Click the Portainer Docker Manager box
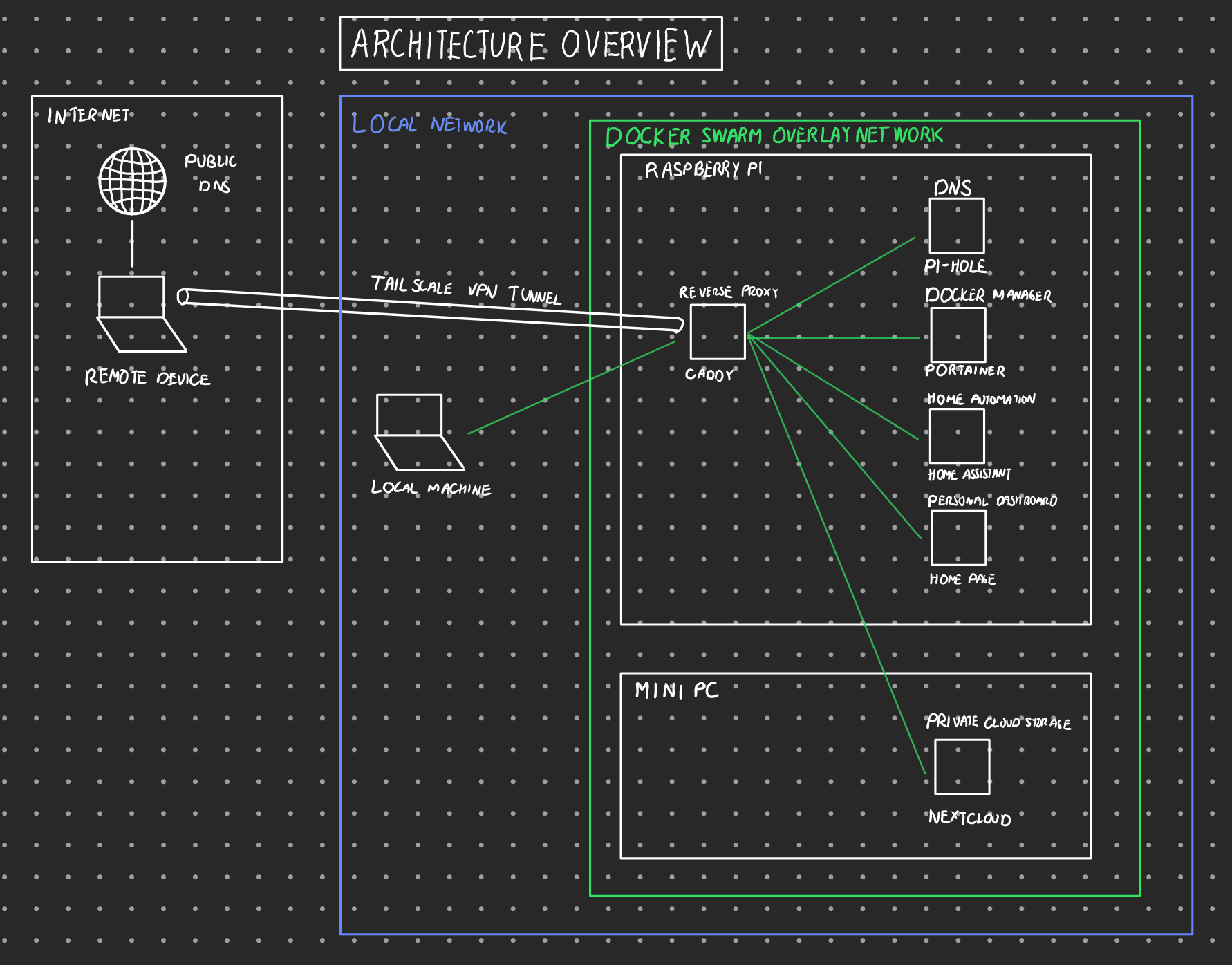The width and height of the screenshot is (1232, 965). point(958,335)
